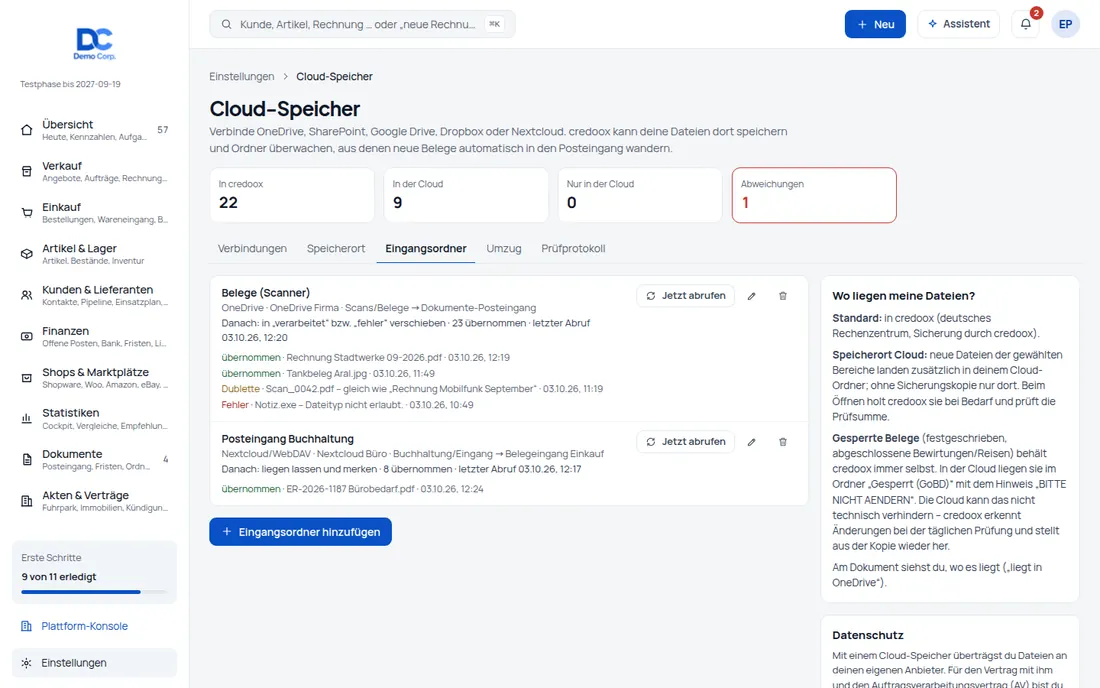Click the Neu button
Screen dimensions: 1100x688
click(875, 24)
